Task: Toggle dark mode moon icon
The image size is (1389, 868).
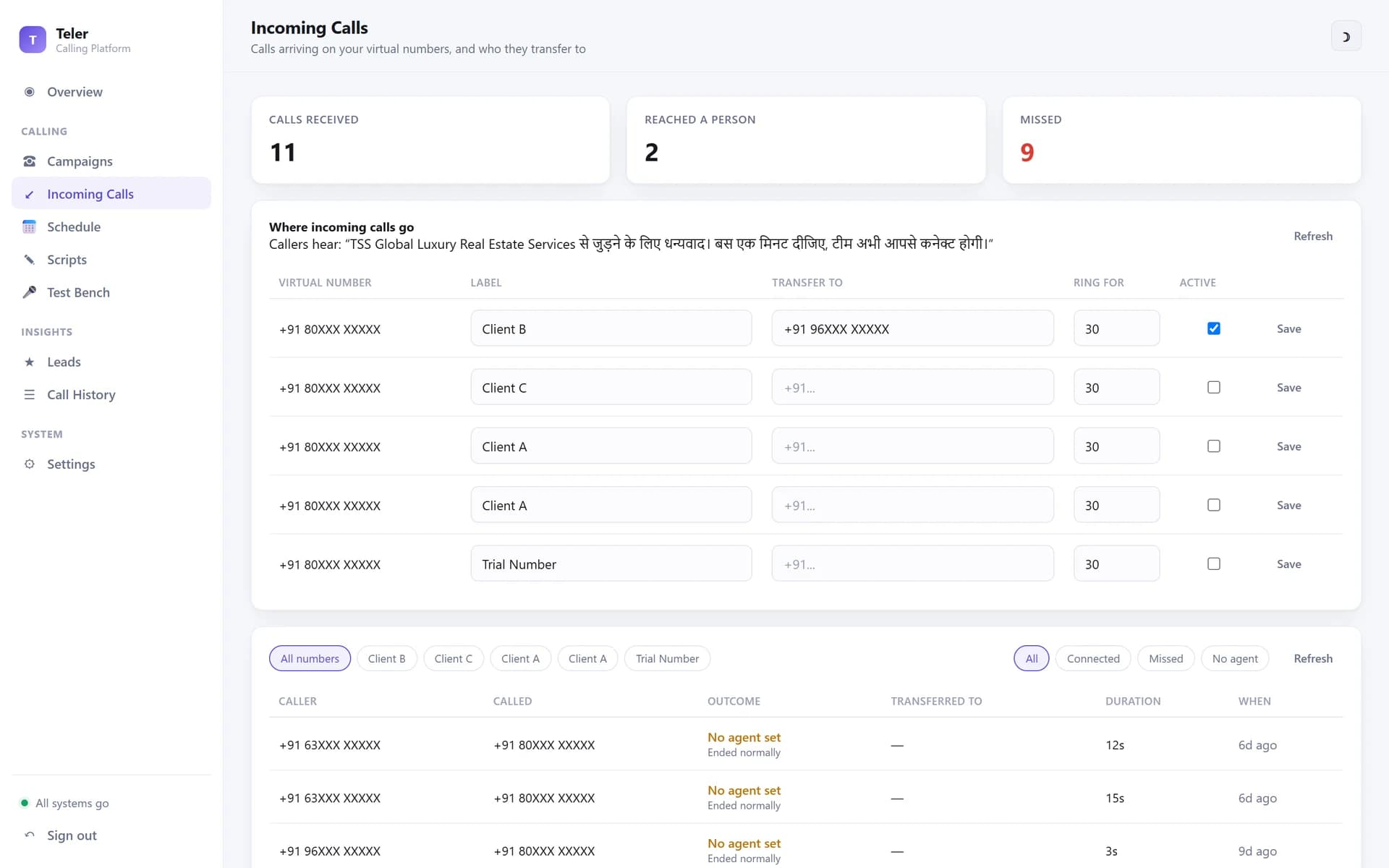Action: coord(1346,37)
